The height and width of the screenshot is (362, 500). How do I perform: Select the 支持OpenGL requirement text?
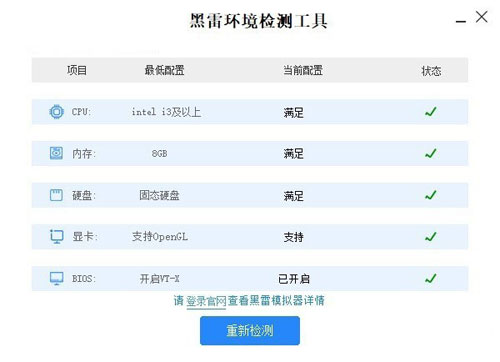pos(160,237)
